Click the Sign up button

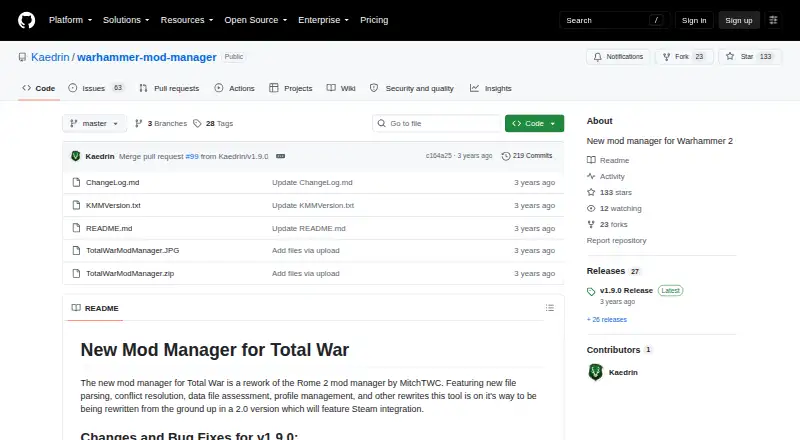739,20
